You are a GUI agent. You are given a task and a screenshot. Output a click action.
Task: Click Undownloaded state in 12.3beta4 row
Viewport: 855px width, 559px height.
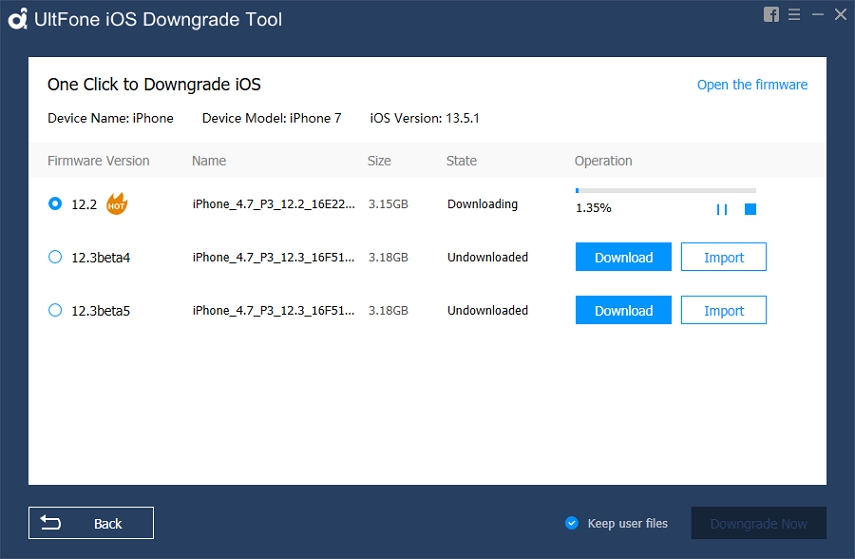click(487, 257)
